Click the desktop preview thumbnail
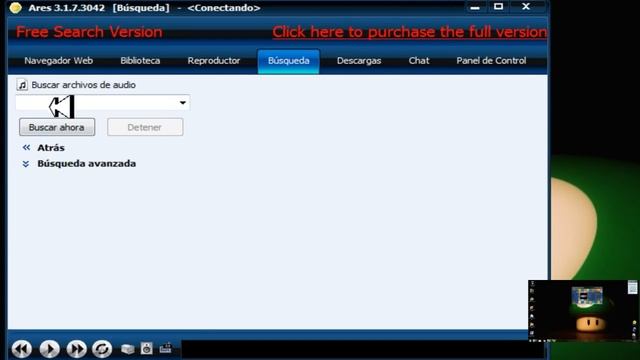Viewport: 640px width, 360px height. click(x=583, y=311)
